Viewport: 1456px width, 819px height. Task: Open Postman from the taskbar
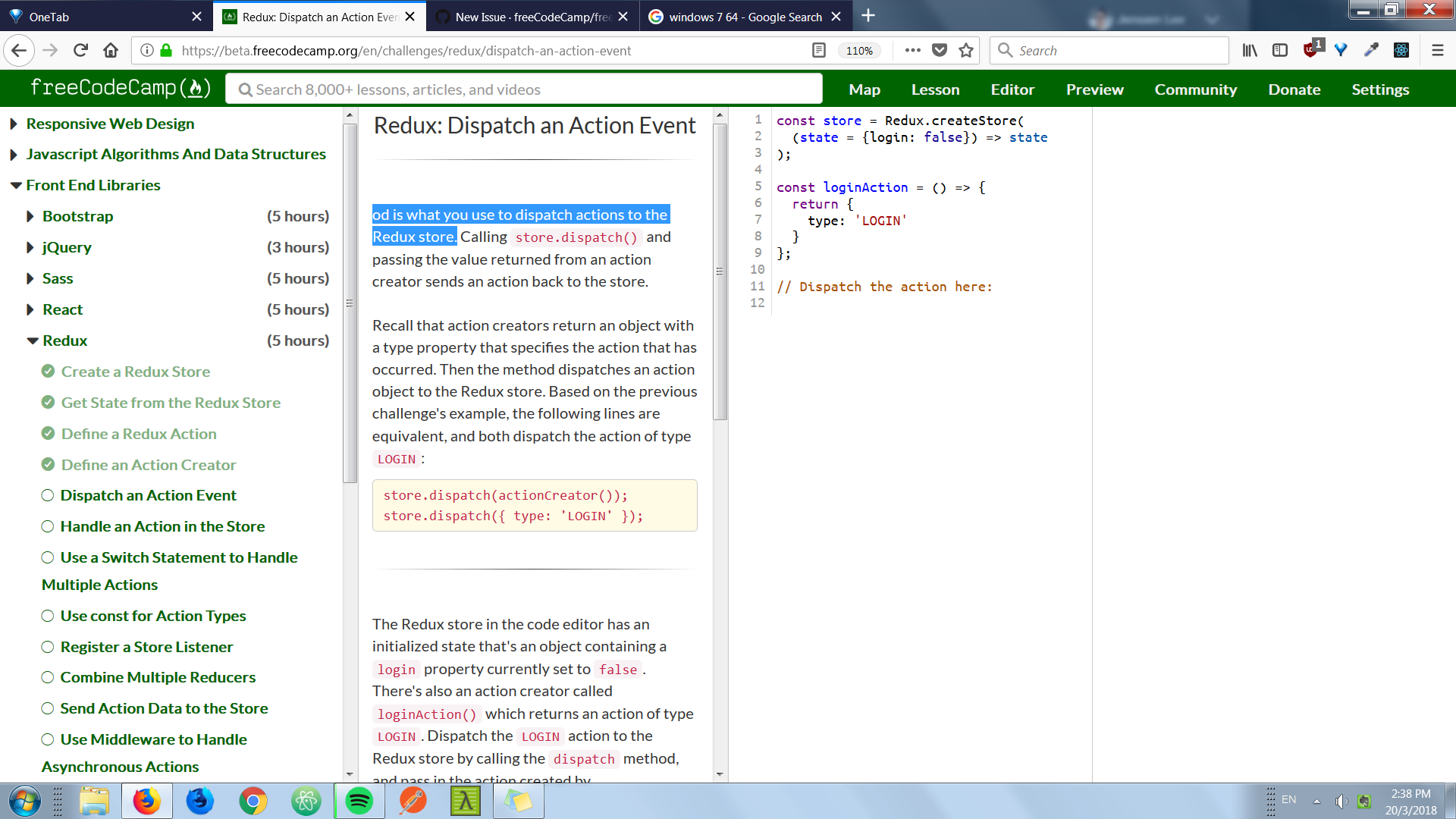412,801
